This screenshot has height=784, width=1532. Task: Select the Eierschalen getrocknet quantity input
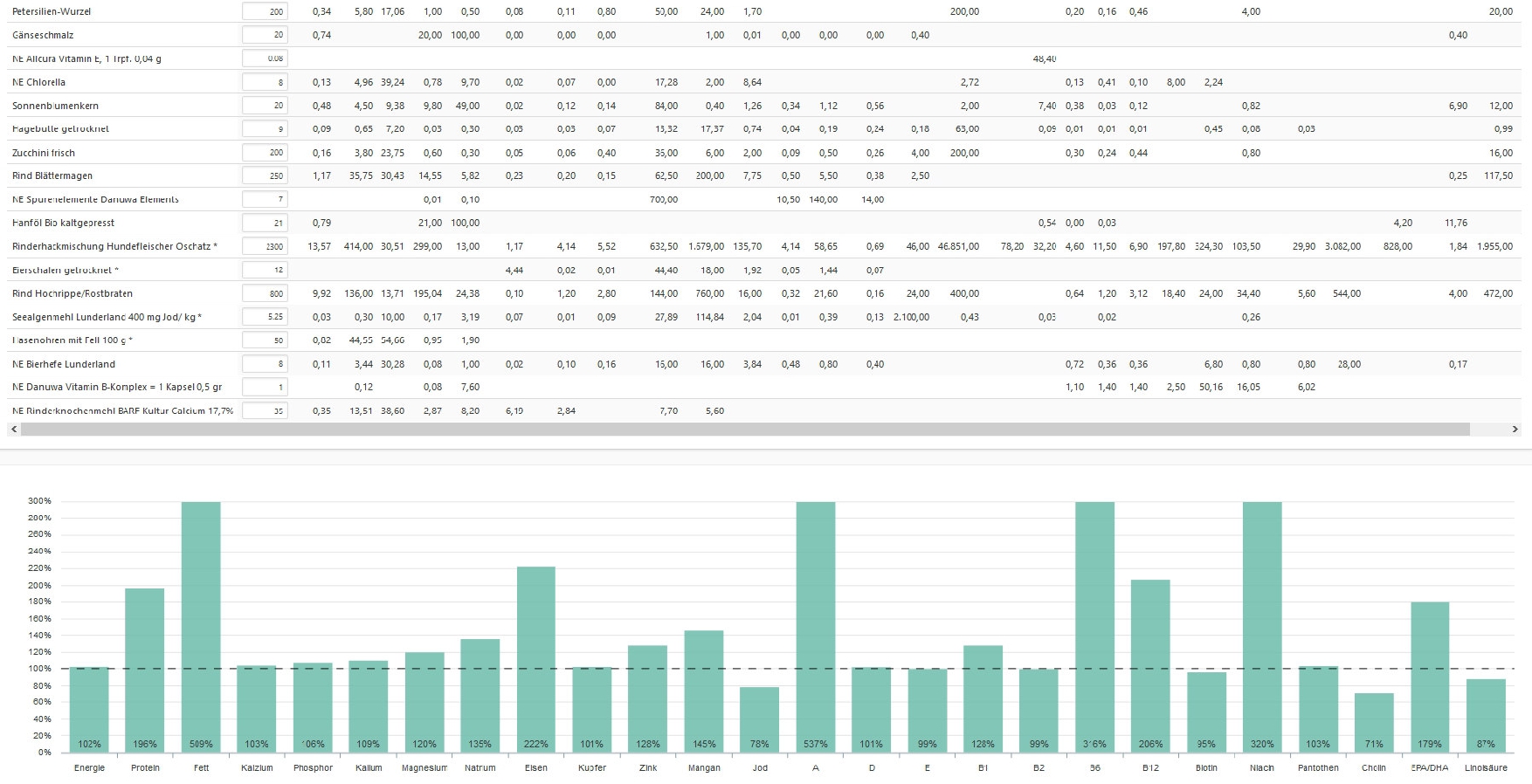pyautogui.click(x=265, y=270)
